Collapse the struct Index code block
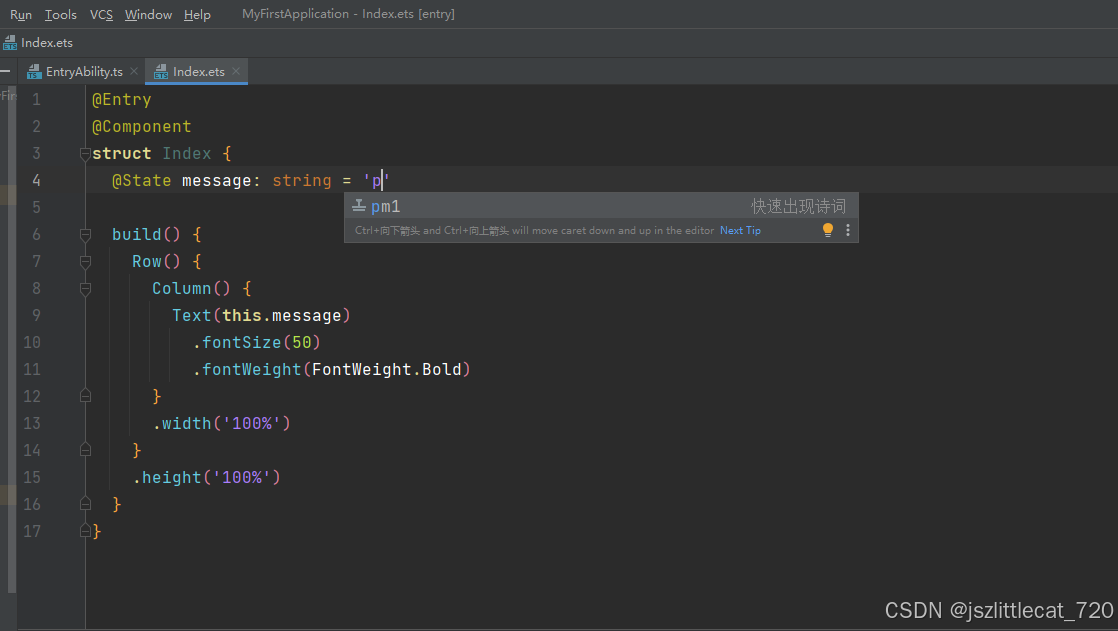 [85, 154]
